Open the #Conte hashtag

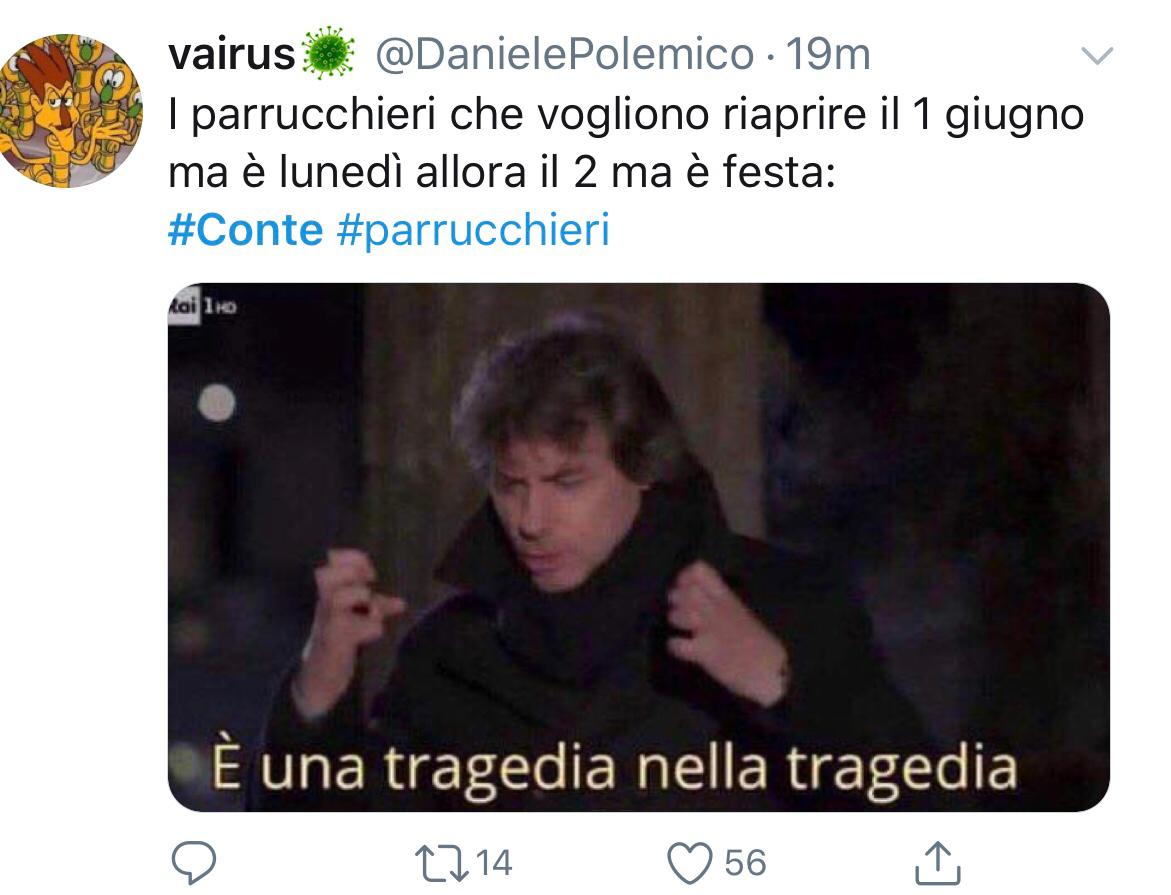(x=245, y=229)
